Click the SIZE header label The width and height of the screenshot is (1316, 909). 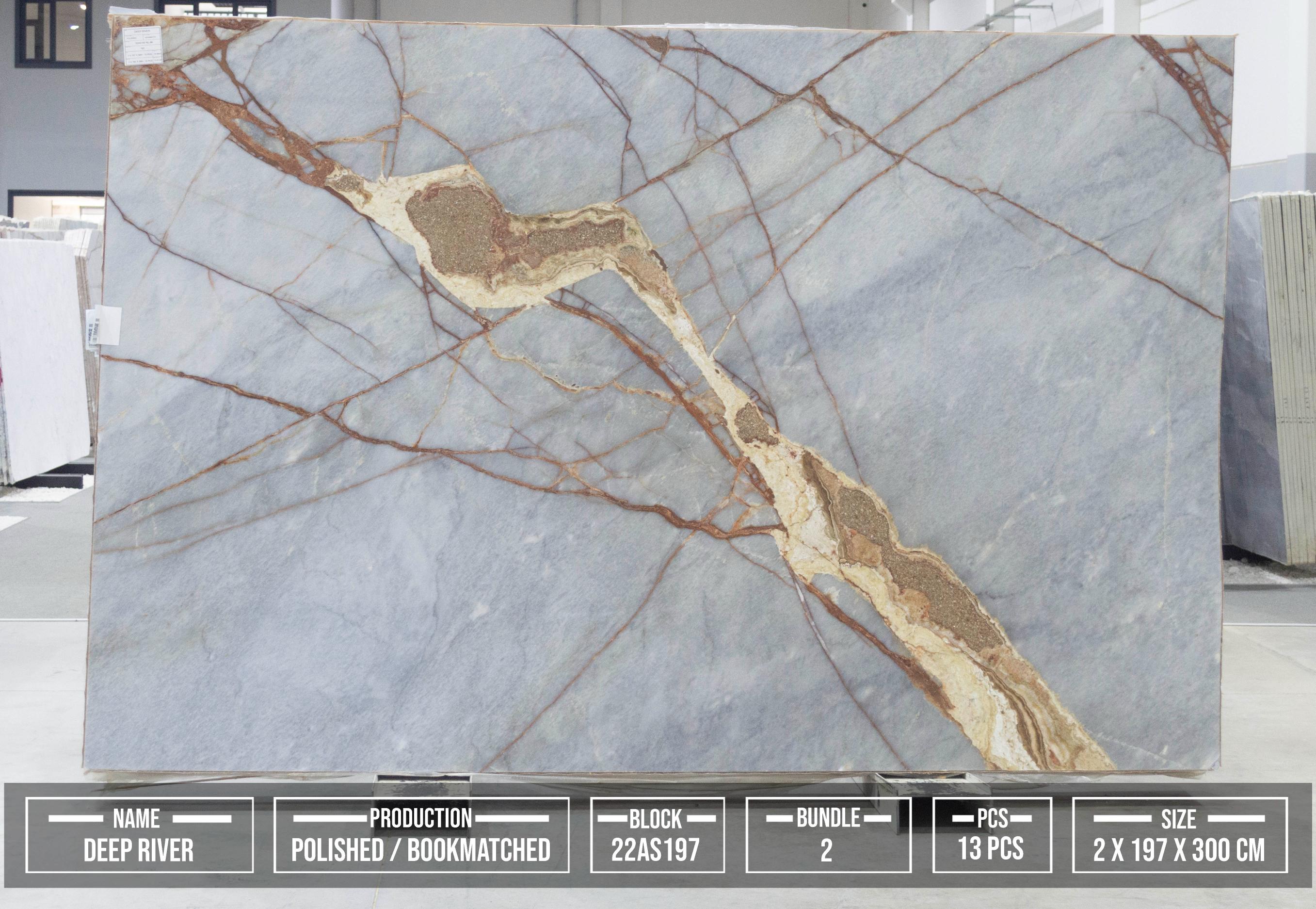tap(1178, 819)
